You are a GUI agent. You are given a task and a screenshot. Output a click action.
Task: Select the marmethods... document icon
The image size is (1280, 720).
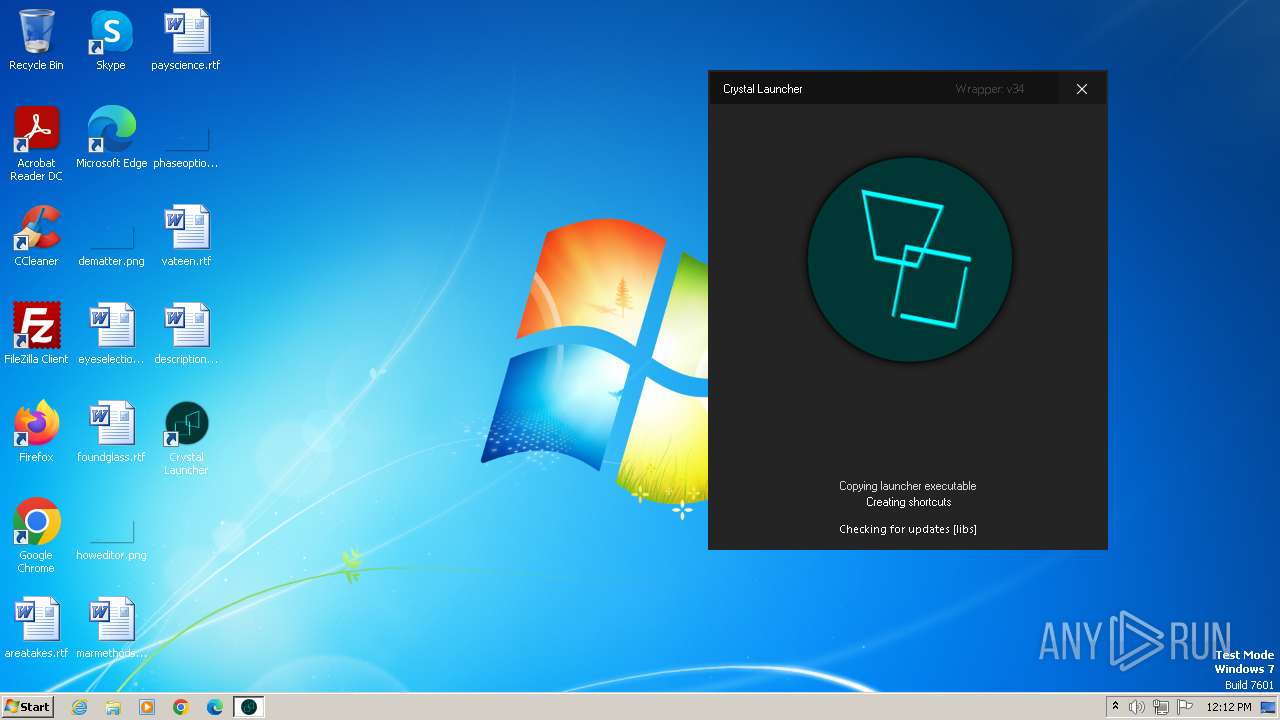(x=111, y=628)
